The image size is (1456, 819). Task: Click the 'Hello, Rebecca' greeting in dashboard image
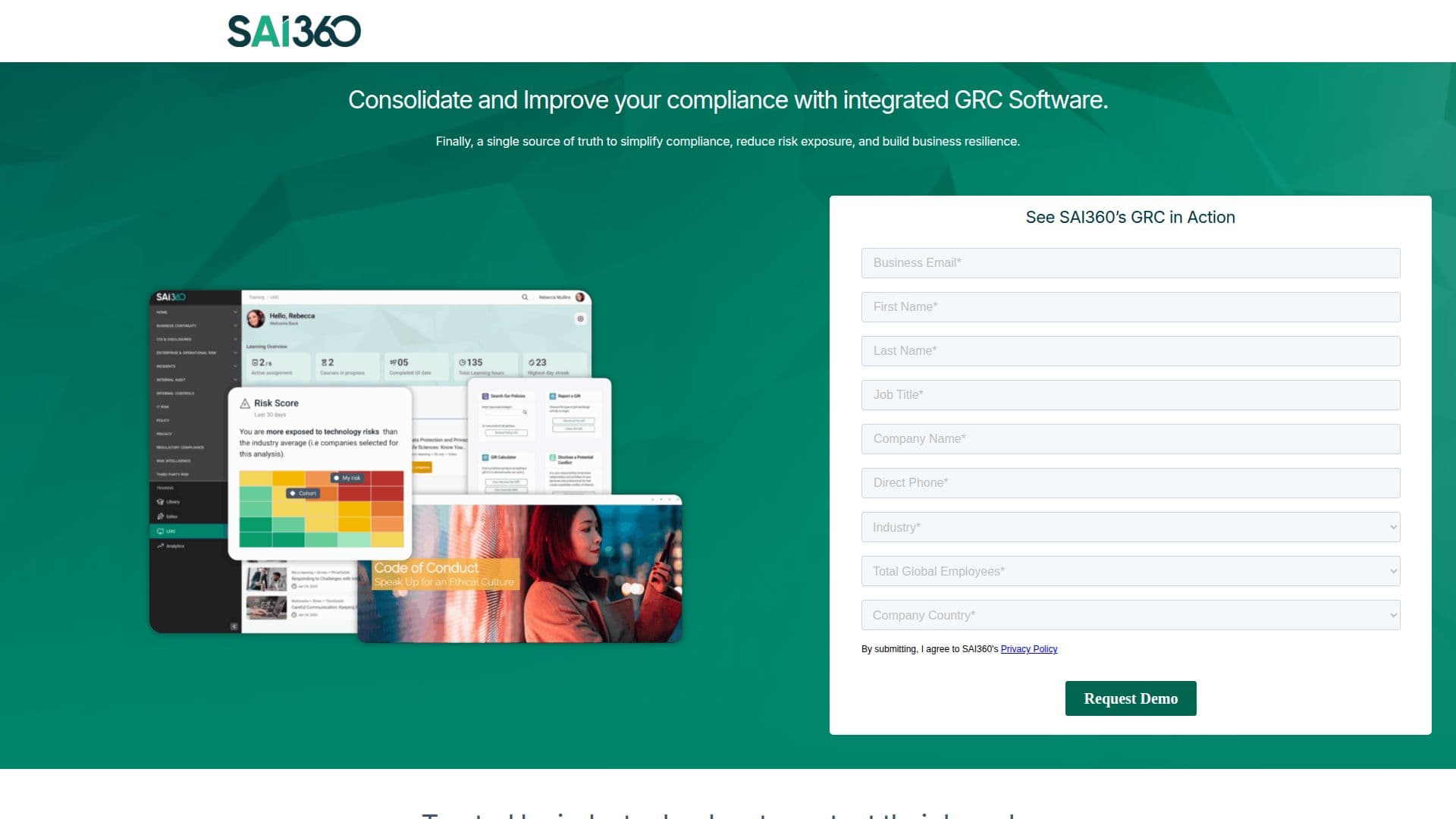(292, 315)
